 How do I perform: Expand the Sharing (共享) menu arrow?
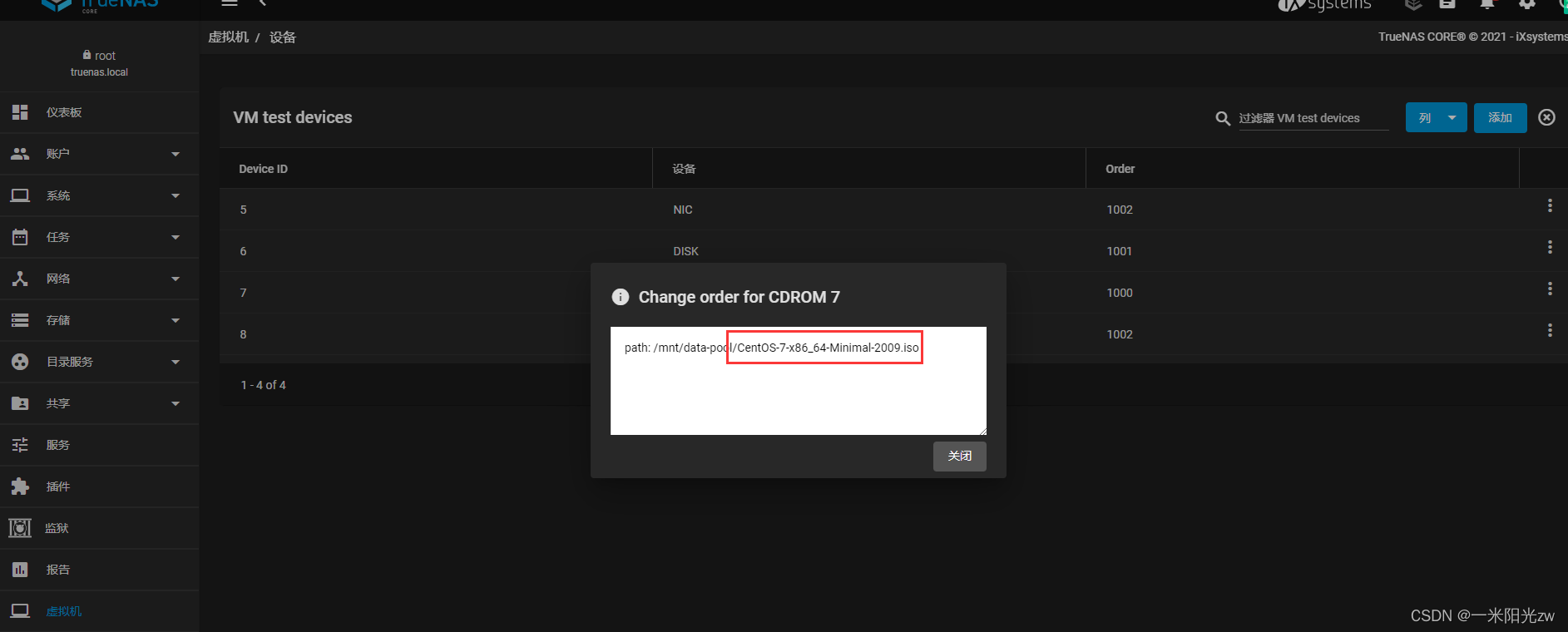pyautogui.click(x=176, y=403)
